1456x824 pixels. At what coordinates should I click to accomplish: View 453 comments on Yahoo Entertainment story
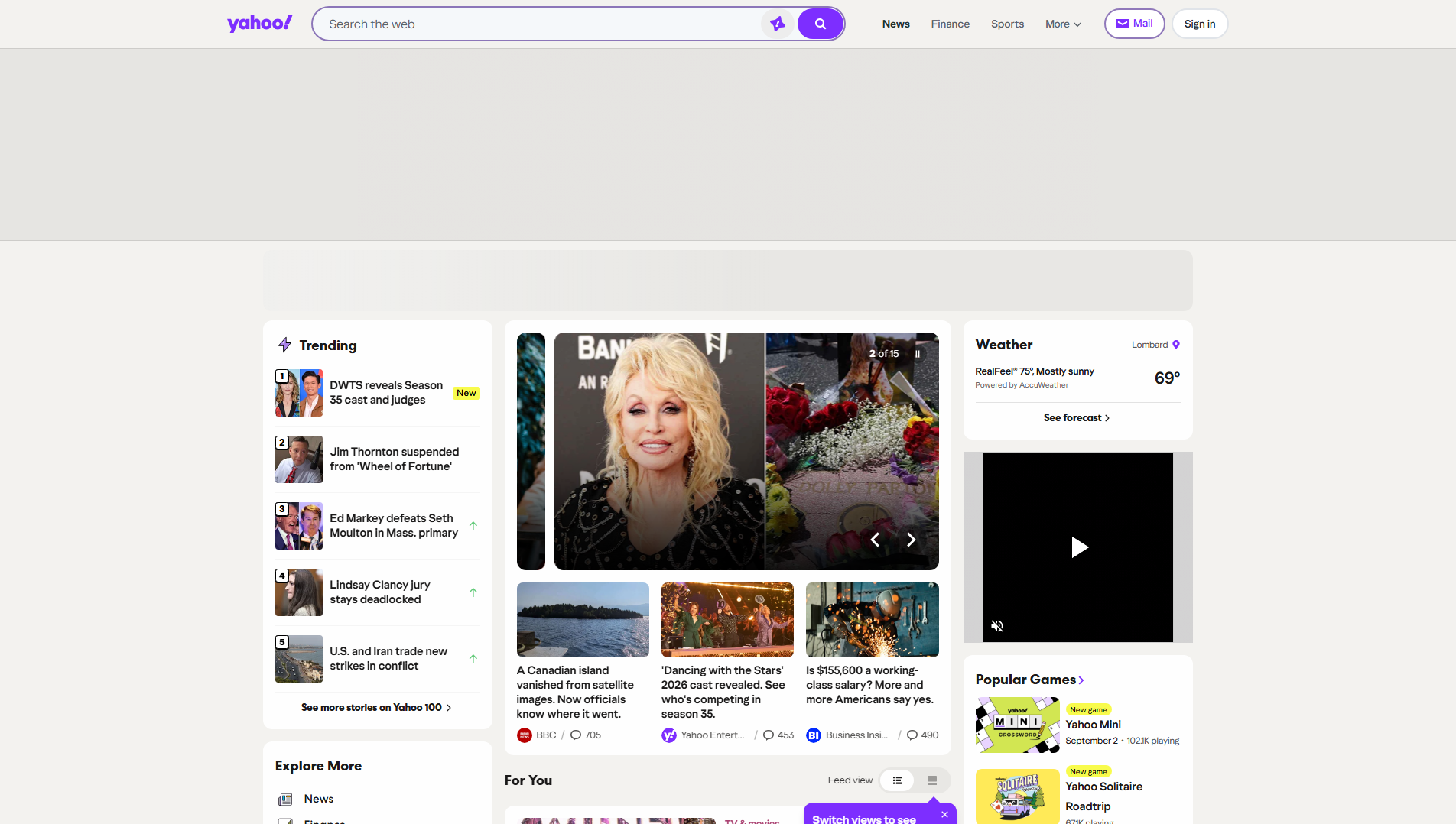point(778,735)
